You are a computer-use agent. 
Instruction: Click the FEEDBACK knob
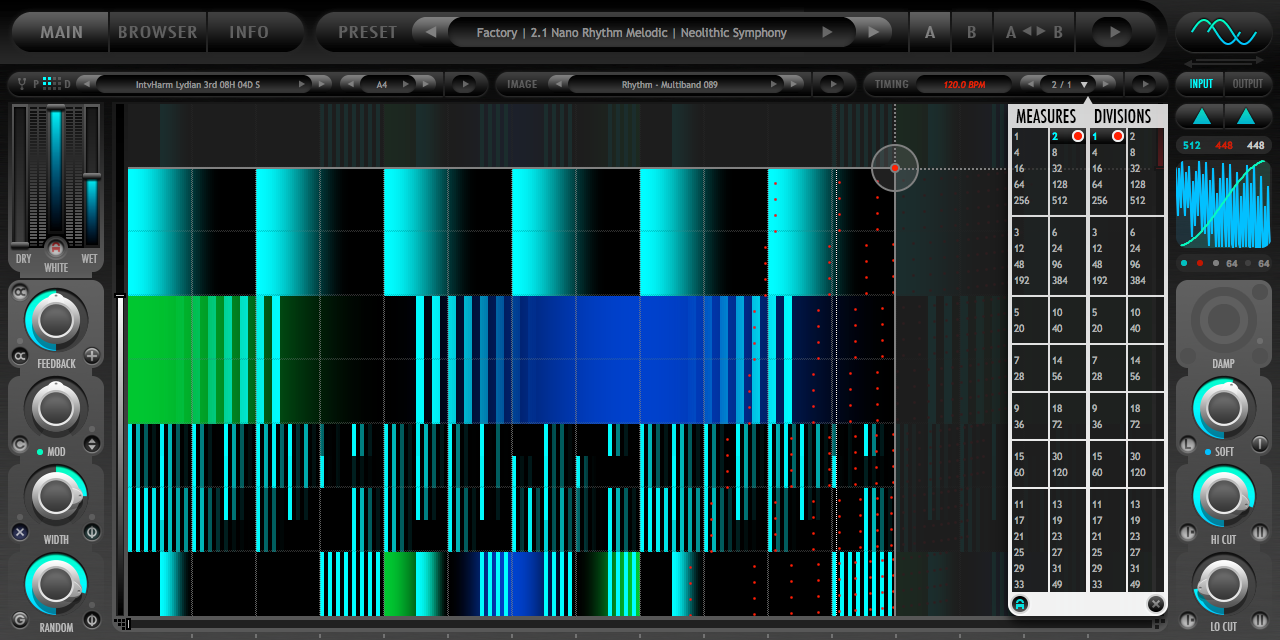point(55,319)
